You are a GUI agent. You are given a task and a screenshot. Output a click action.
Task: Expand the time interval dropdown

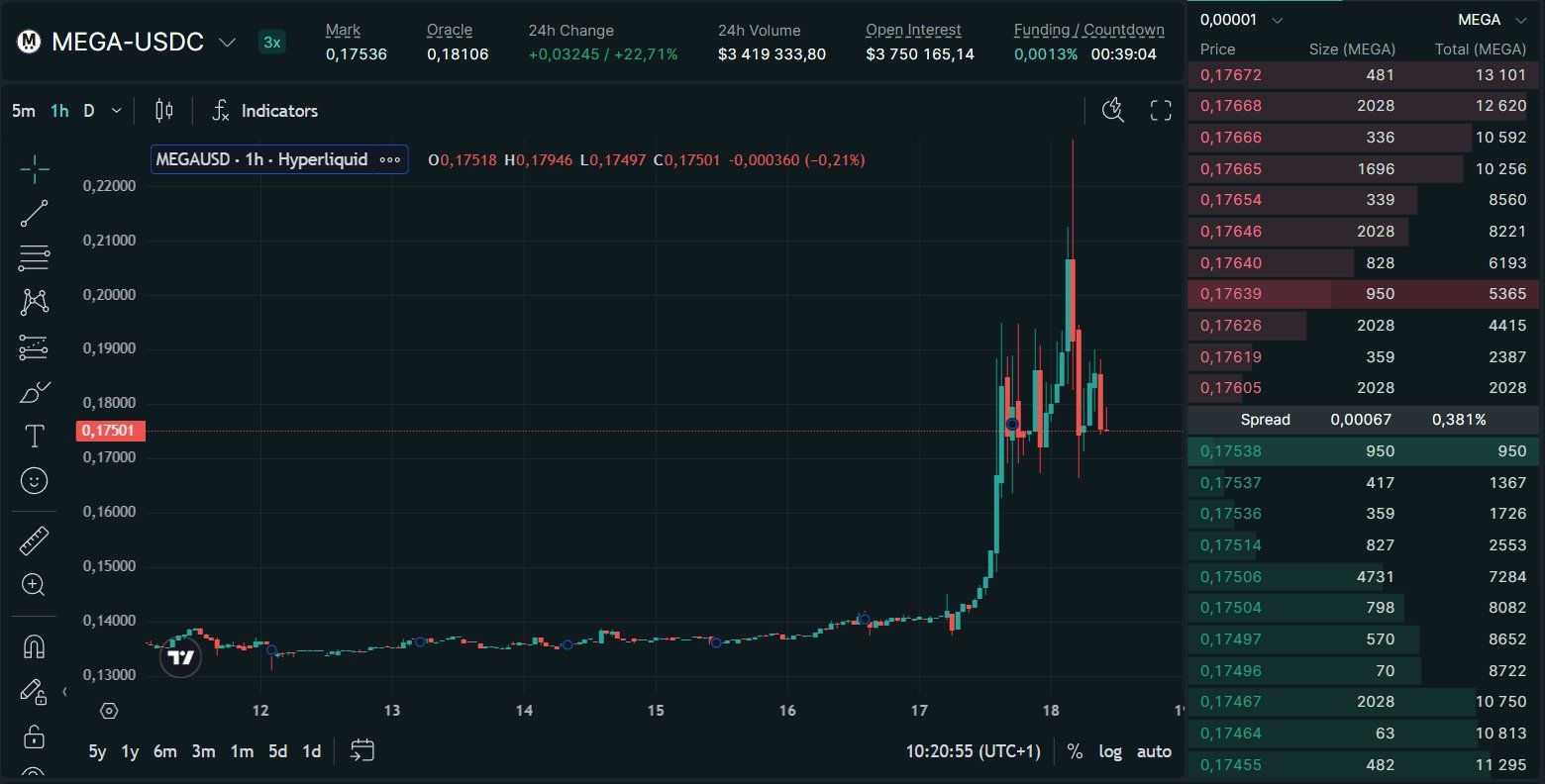(x=117, y=111)
